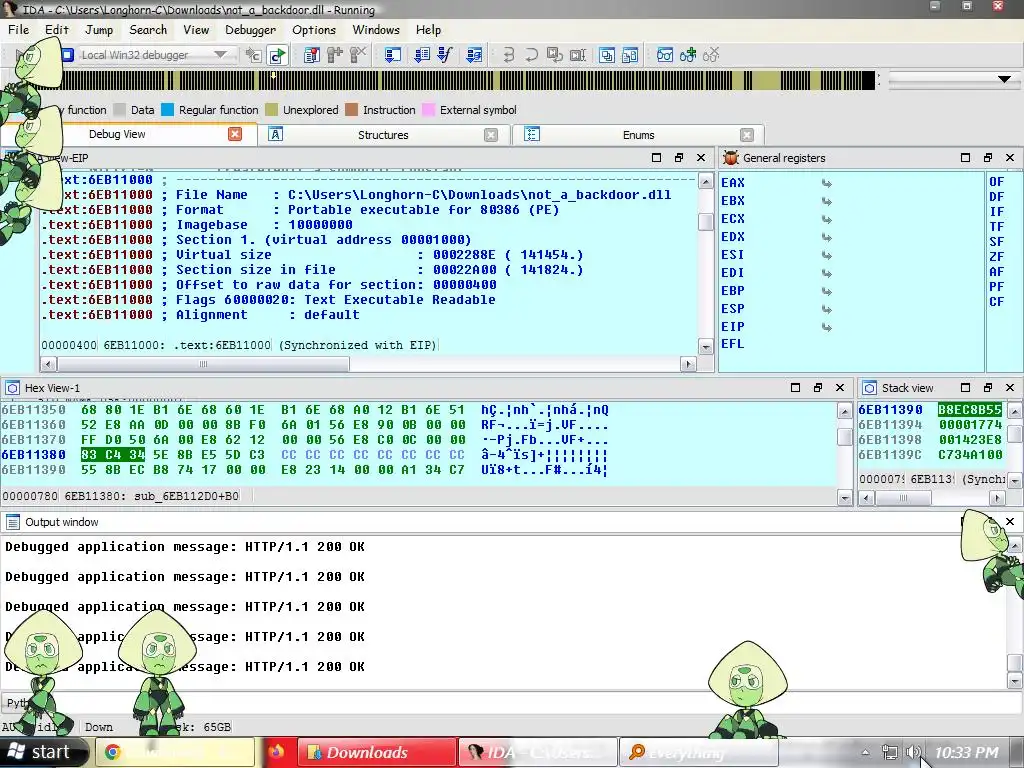Open the Search menu
Viewport: 1024px width, 768px height.
click(x=148, y=30)
